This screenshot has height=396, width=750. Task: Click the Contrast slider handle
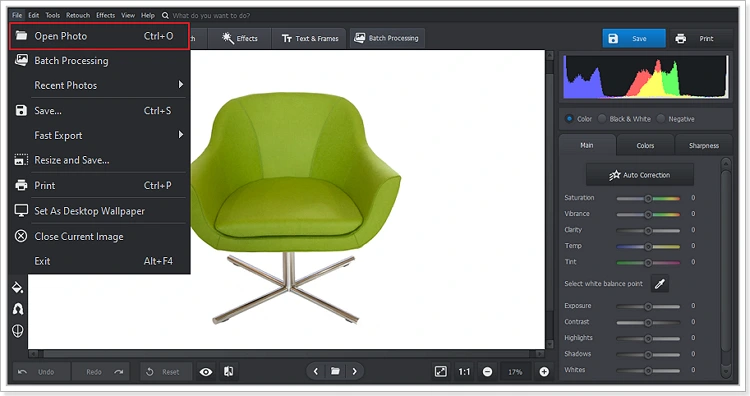(648, 323)
